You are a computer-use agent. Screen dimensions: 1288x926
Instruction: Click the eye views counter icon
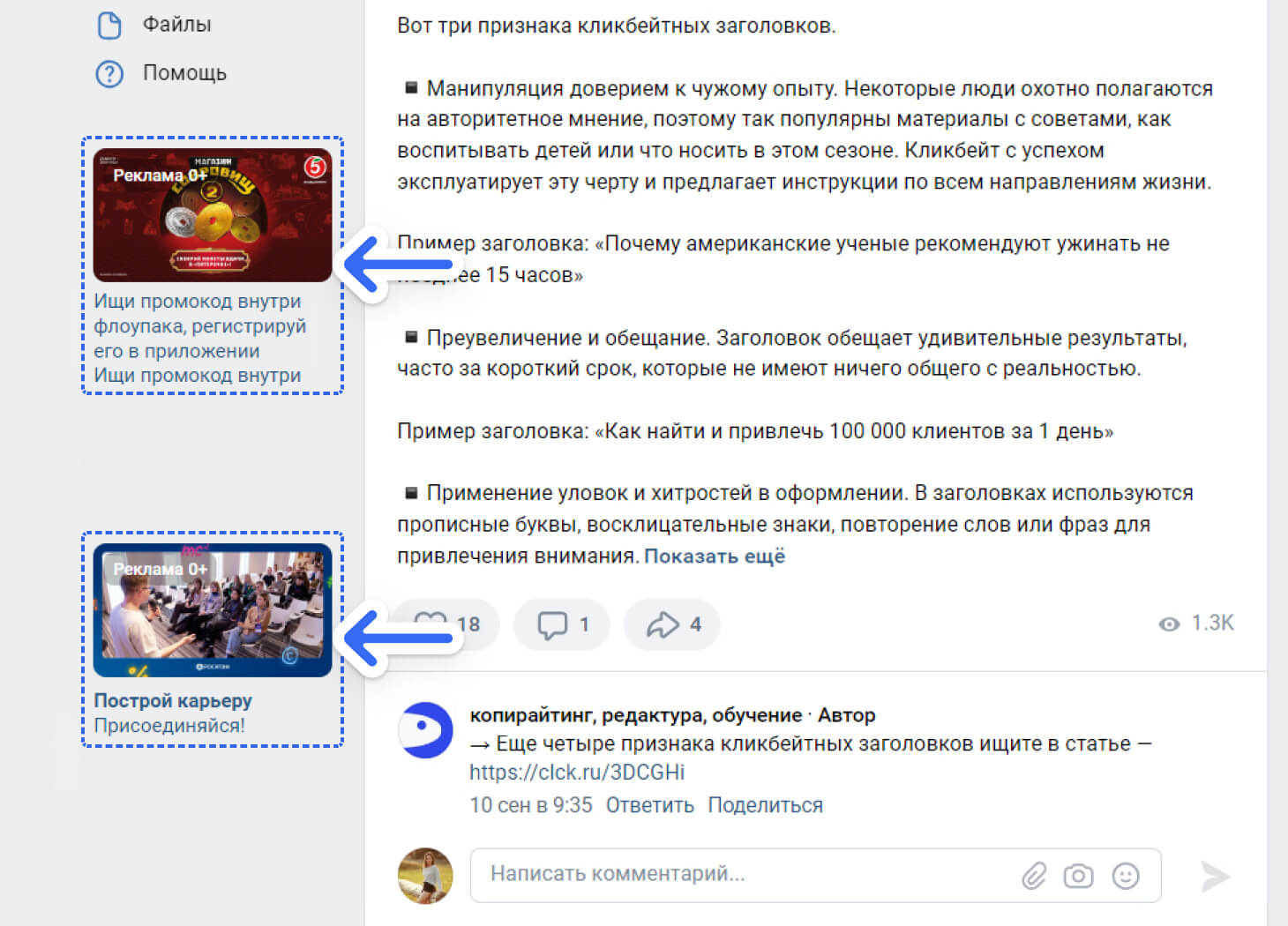[1169, 624]
